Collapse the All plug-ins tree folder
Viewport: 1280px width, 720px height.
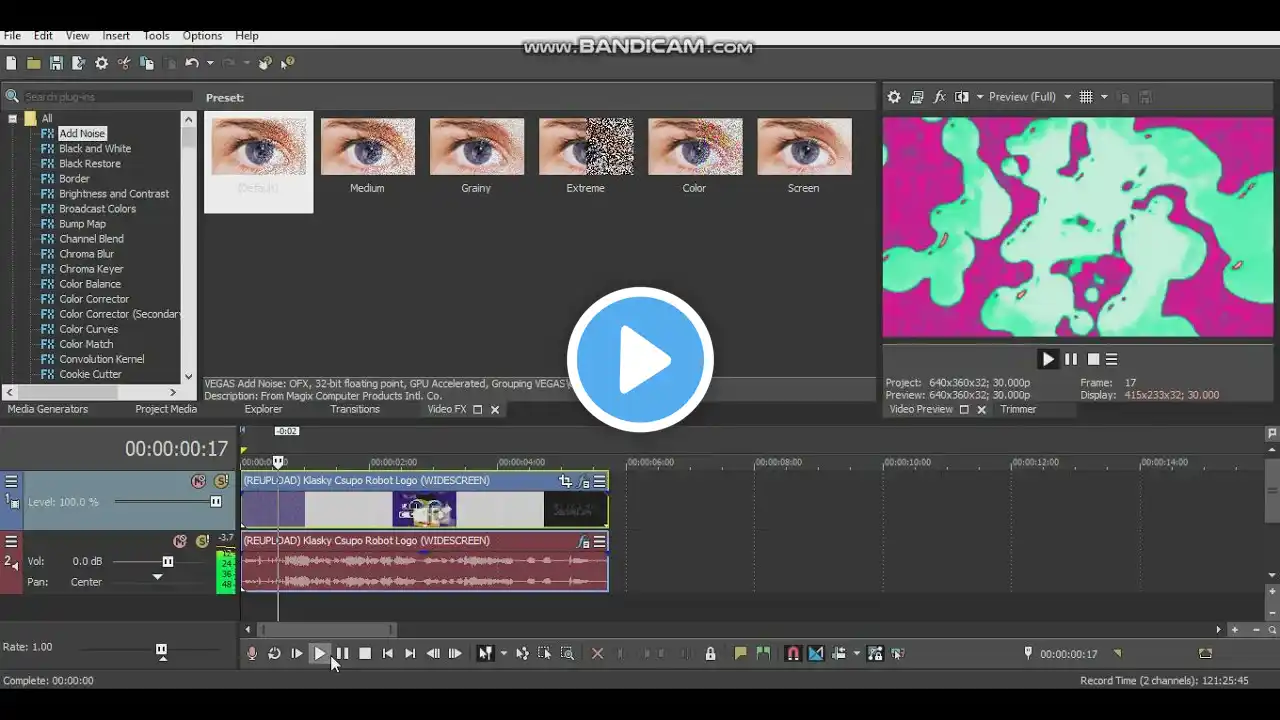[13, 118]
